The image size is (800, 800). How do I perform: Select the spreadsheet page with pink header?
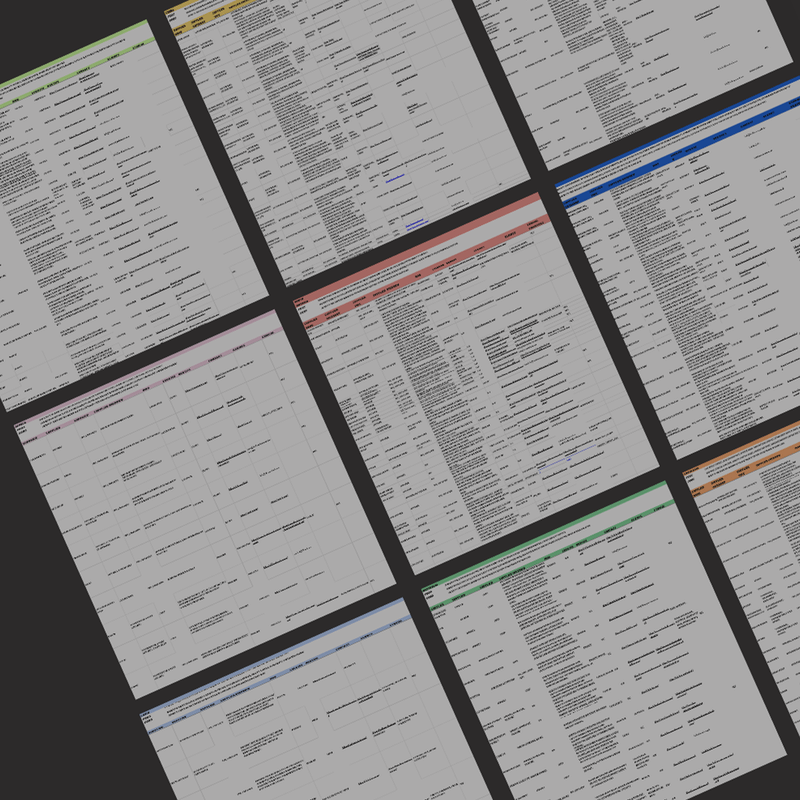[x=205, y=504]
